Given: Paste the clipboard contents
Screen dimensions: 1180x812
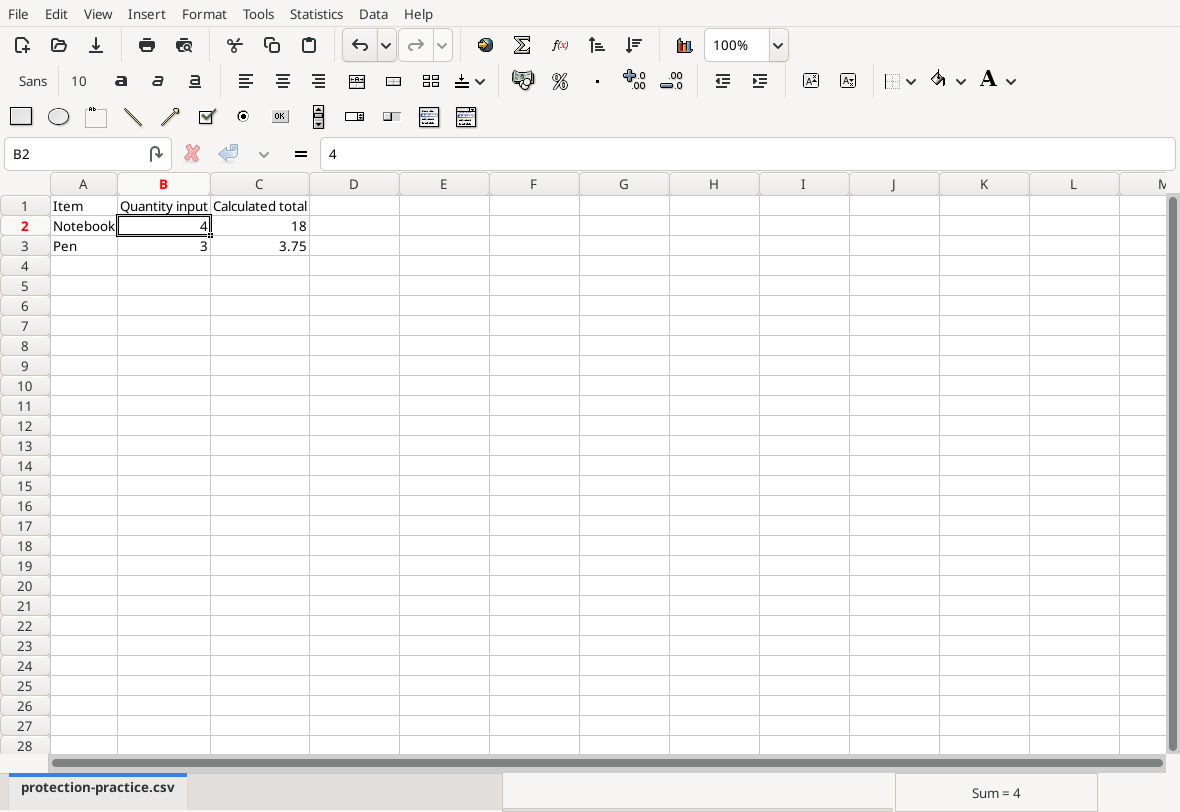Looking at the screenshot, I should click(x=309, y=45).
